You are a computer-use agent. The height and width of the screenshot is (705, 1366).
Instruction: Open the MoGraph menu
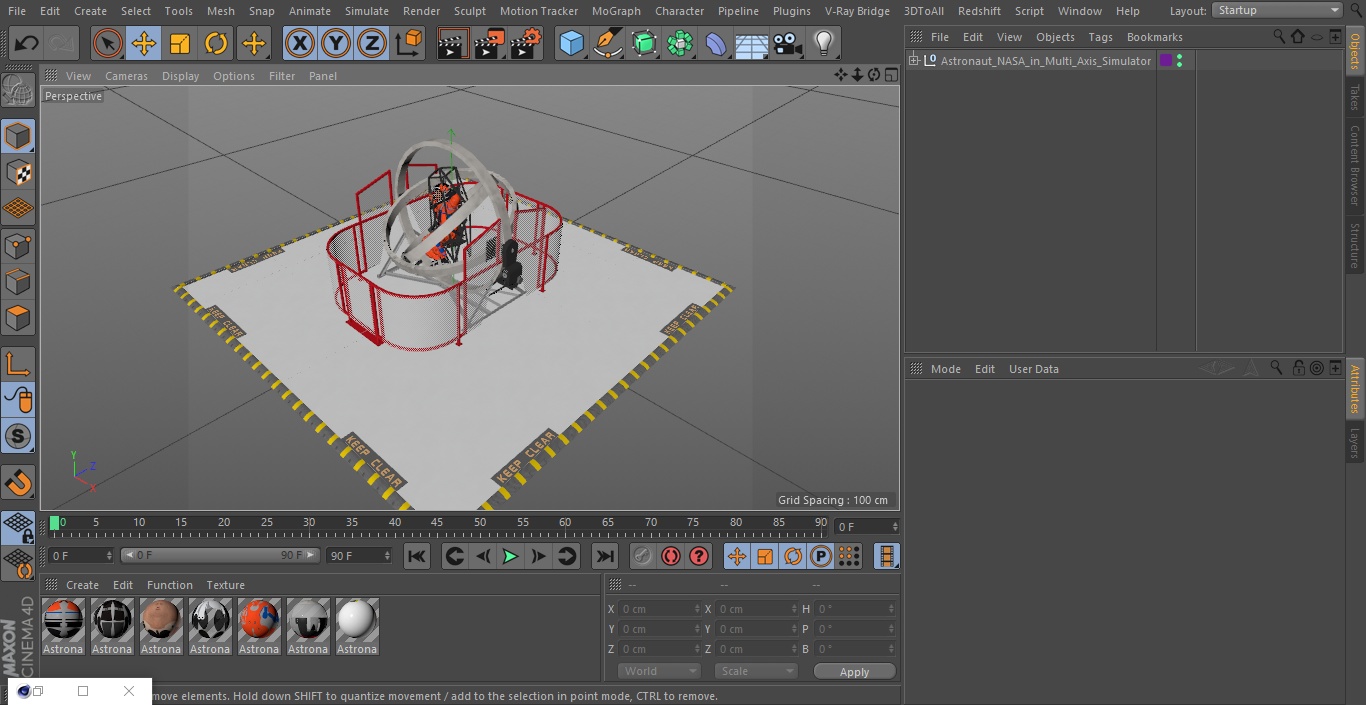coord(616,11)
